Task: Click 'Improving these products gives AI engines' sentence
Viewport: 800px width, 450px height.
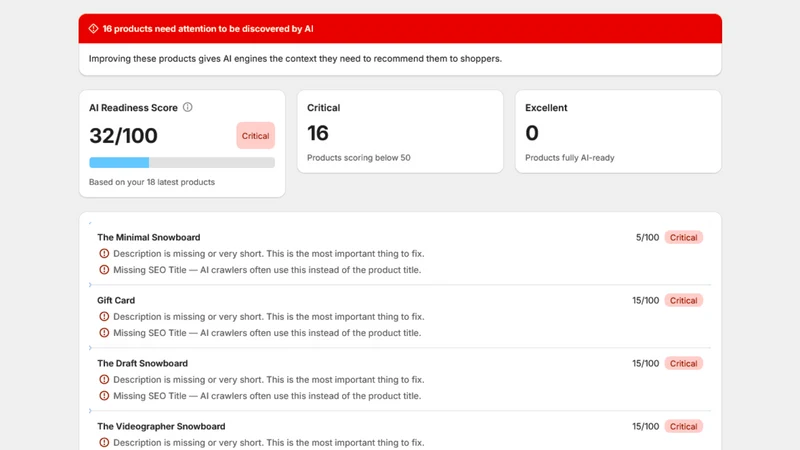Action: click(x=295, y=59)
